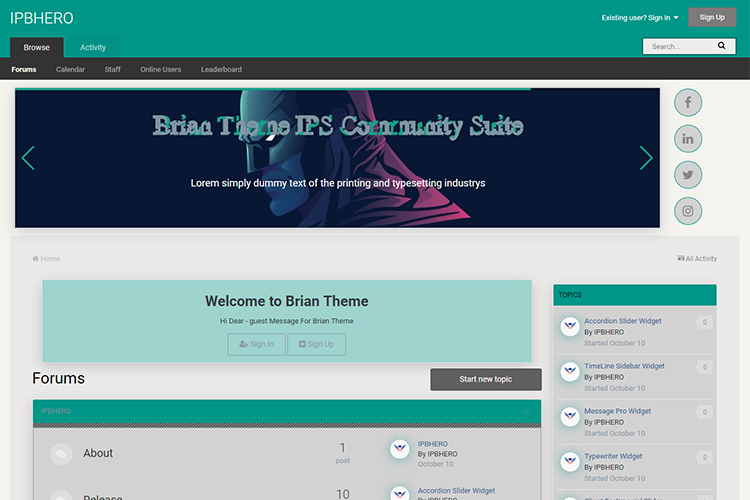Select Staff in the sub navigation
The image size is (750, 500).
pyautogui.click(x=113, y=69)
